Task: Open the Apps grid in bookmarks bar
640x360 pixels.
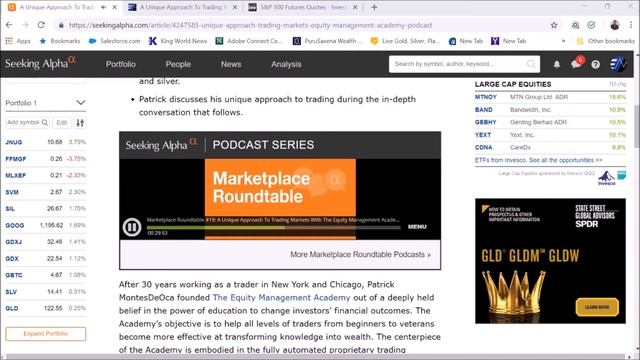Action: (x=18, y=41)
